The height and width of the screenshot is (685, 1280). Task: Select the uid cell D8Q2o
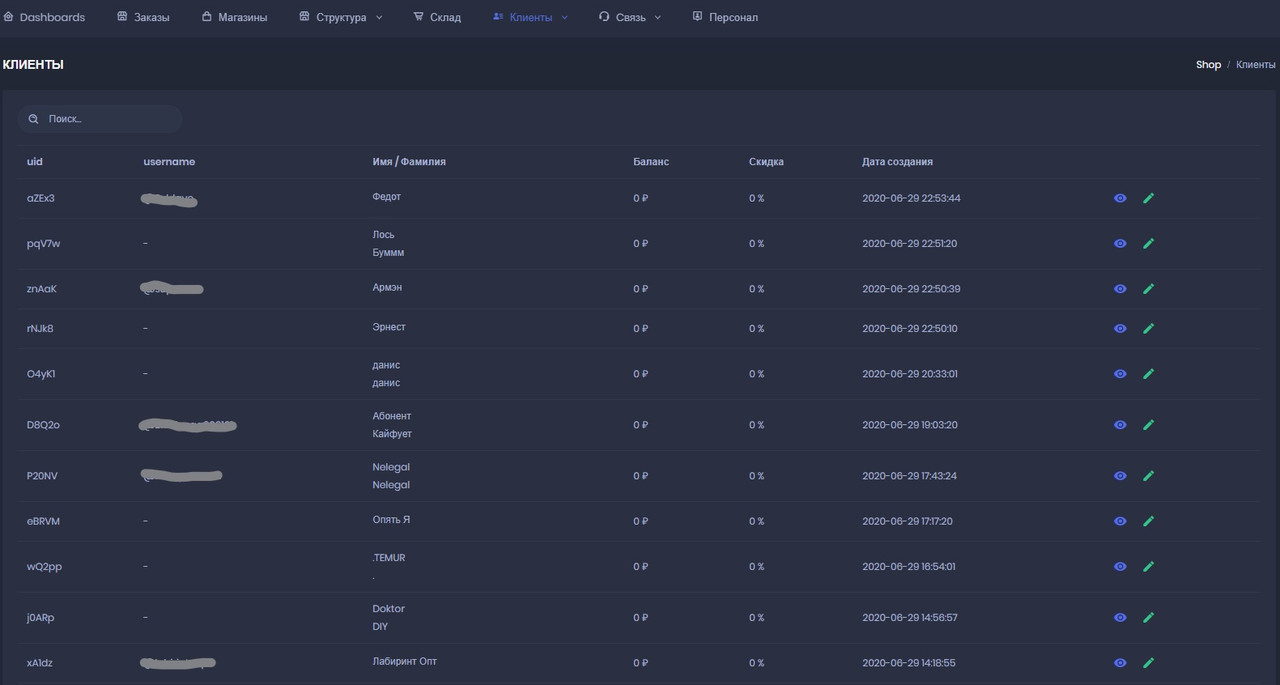click(43, 425)
